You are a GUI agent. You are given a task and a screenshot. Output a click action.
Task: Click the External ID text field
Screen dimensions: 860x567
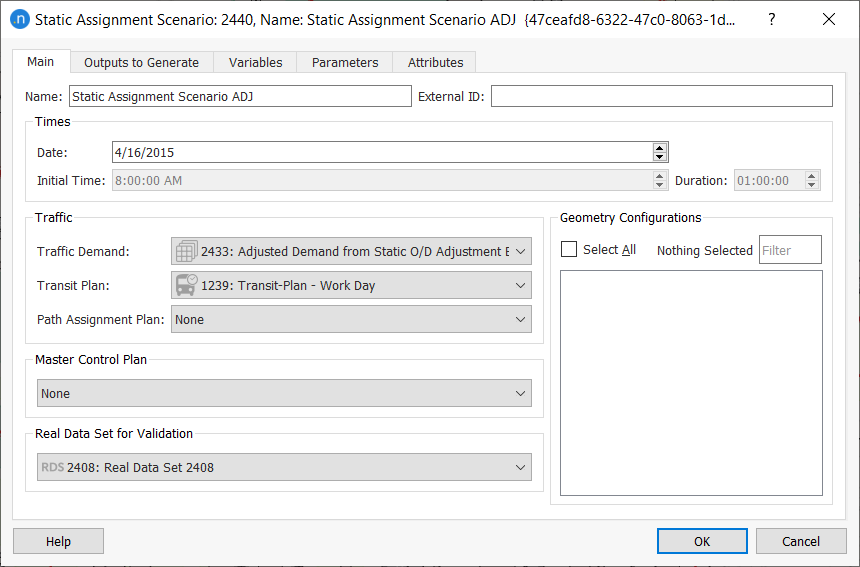(661, 96)
